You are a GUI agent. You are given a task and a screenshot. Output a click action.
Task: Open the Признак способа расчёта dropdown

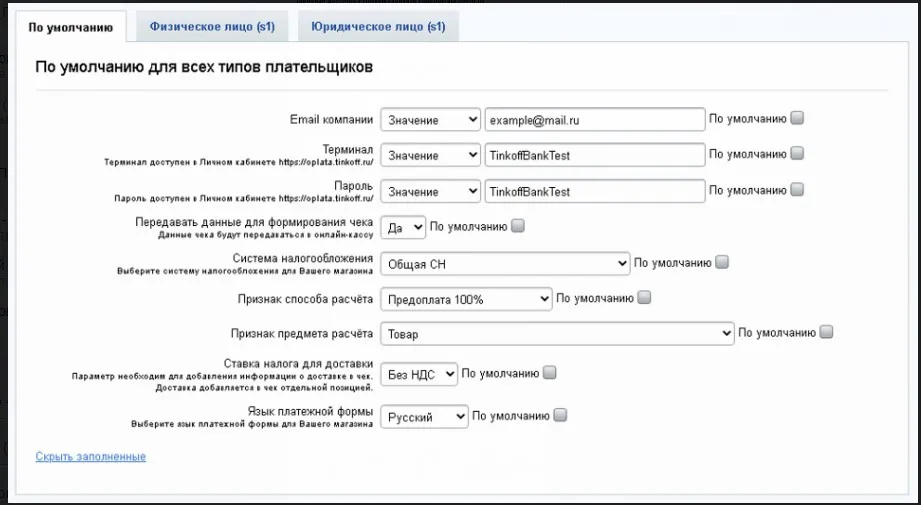point(466,299)
